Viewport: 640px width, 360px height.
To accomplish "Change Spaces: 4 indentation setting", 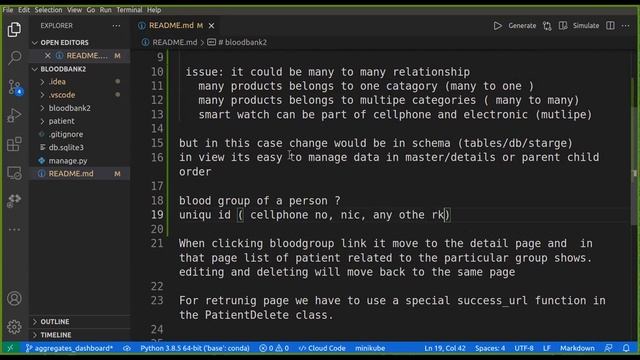I will [x=490, y=348].
